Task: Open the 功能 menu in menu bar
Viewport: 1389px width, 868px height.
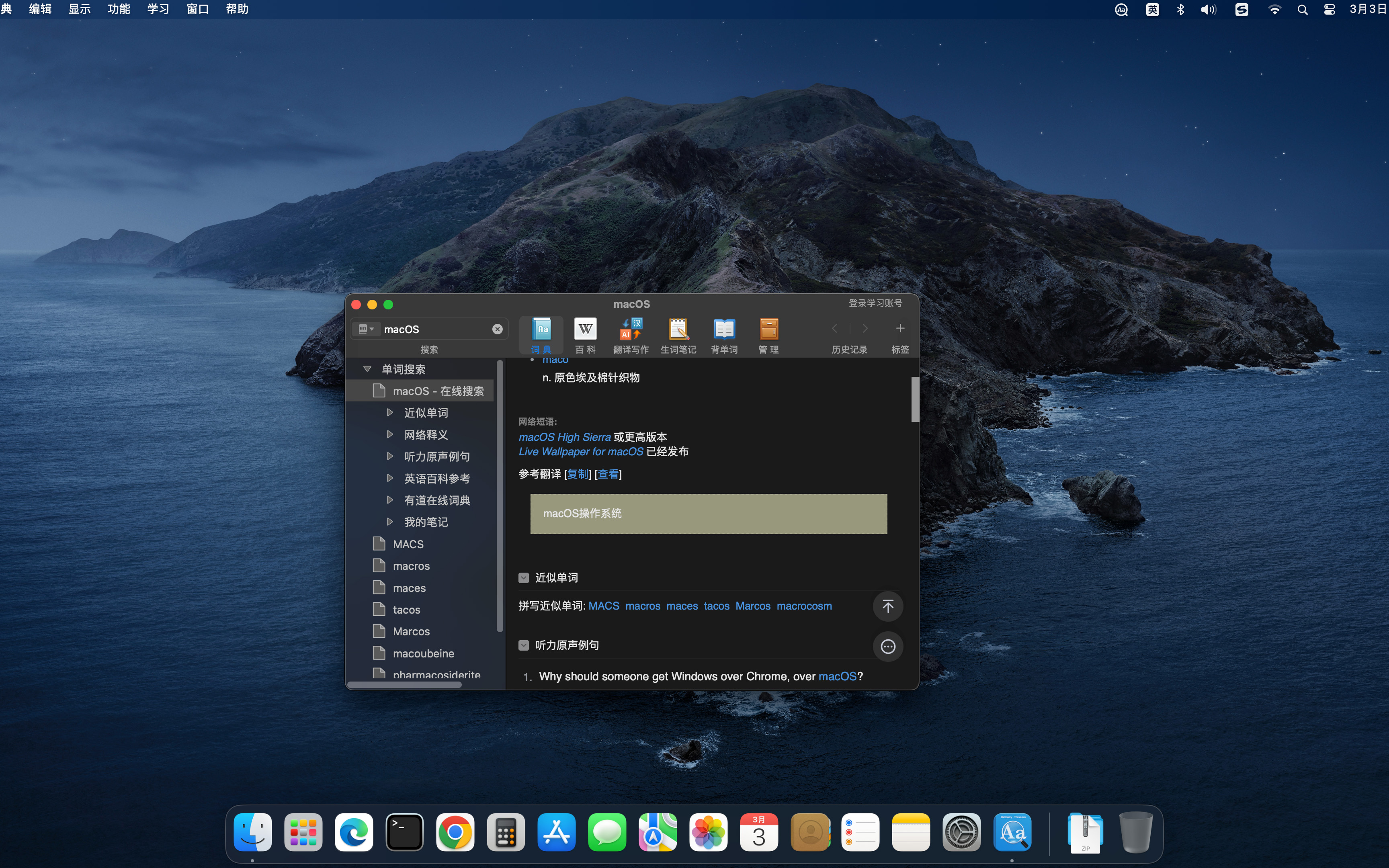Action: click(119, 9)
